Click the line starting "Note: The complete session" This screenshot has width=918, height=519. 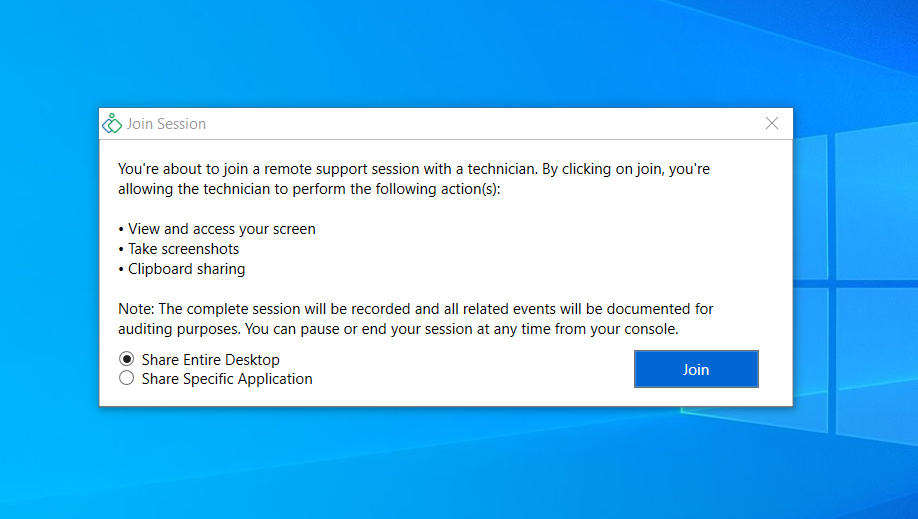416,309
